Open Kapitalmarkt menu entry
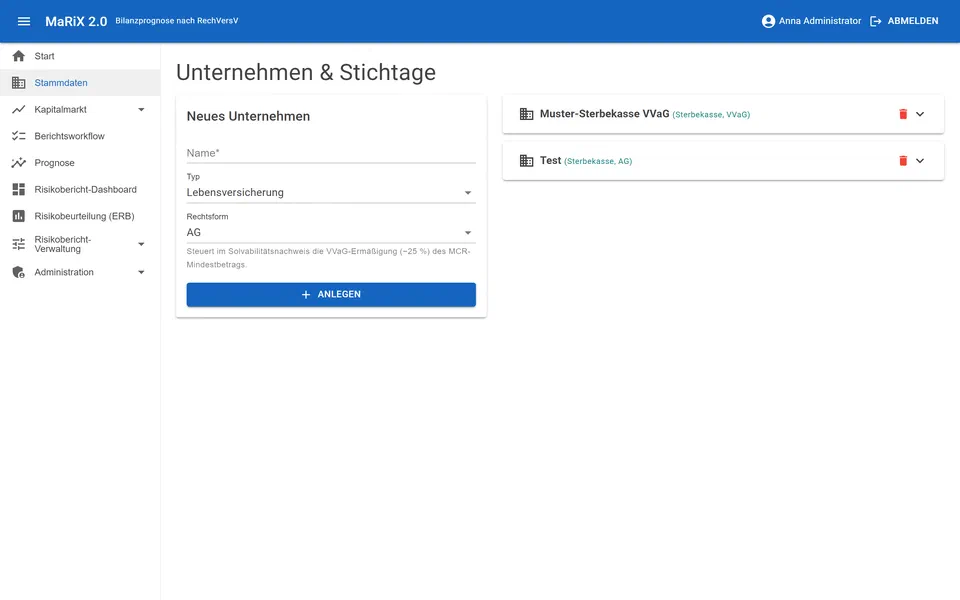Screen dimensions: 960x600 80,110
